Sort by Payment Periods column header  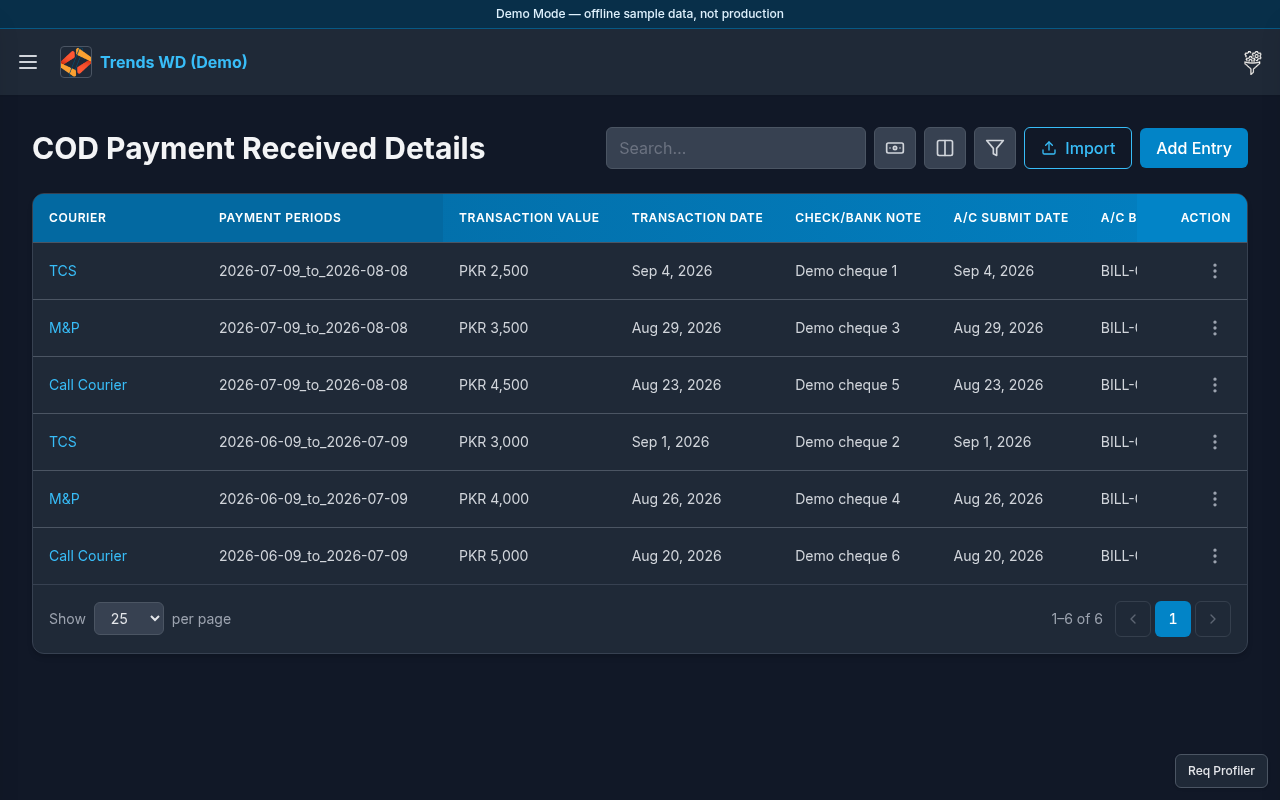click(x=280, y=218)
